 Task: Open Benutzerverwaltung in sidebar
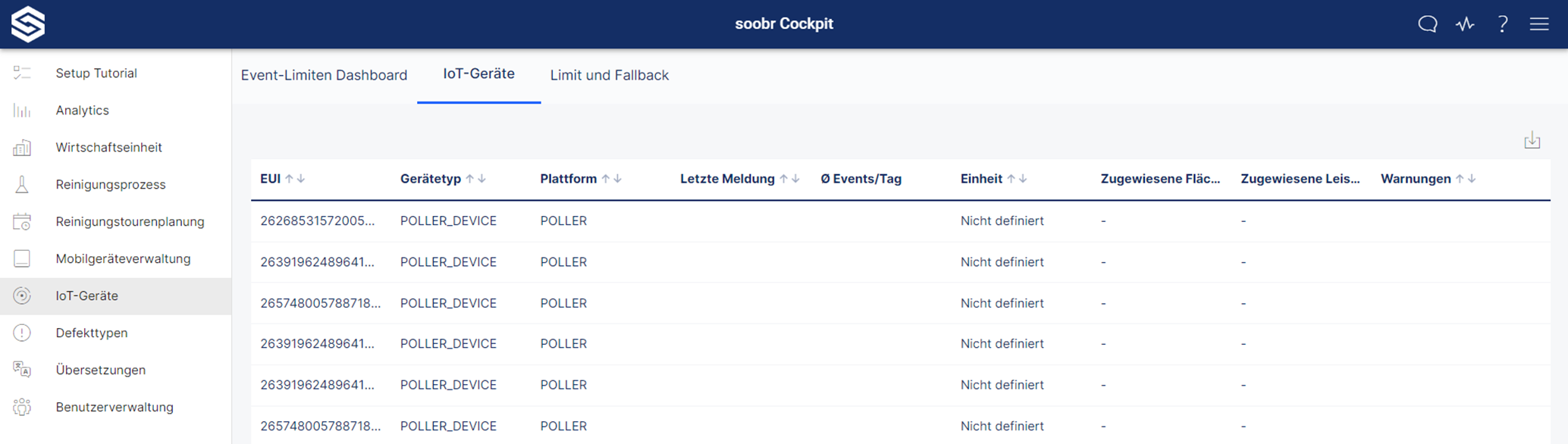tap(115, 408)
